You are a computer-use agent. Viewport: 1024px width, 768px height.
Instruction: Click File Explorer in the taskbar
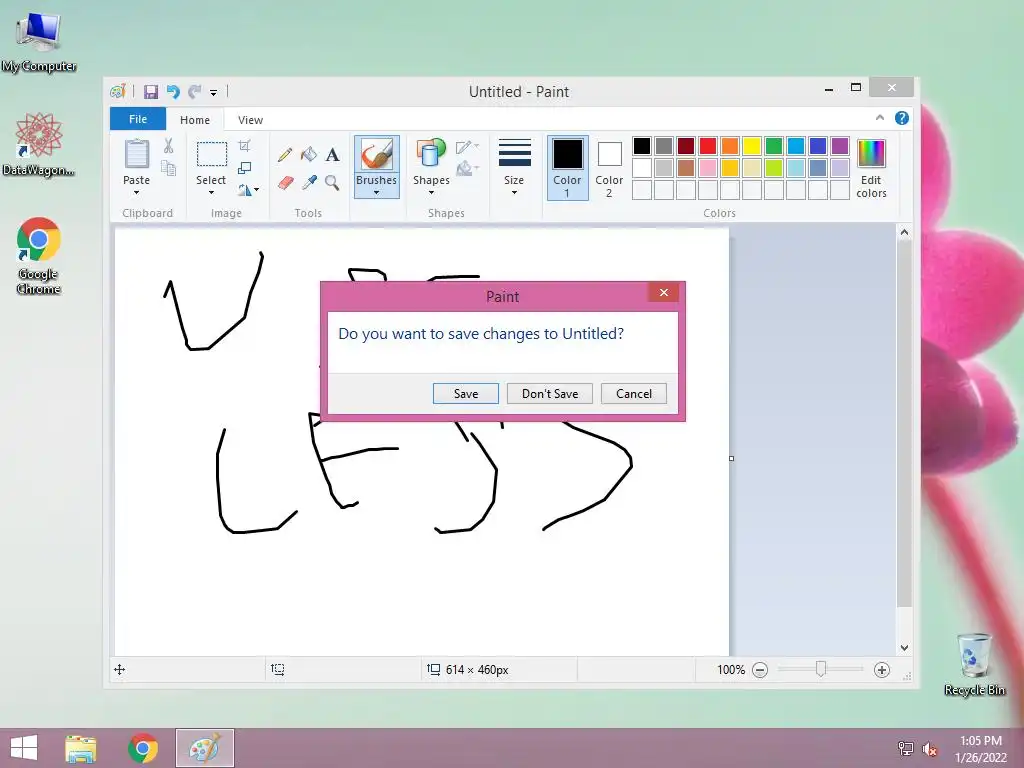[x=81, y=748]
